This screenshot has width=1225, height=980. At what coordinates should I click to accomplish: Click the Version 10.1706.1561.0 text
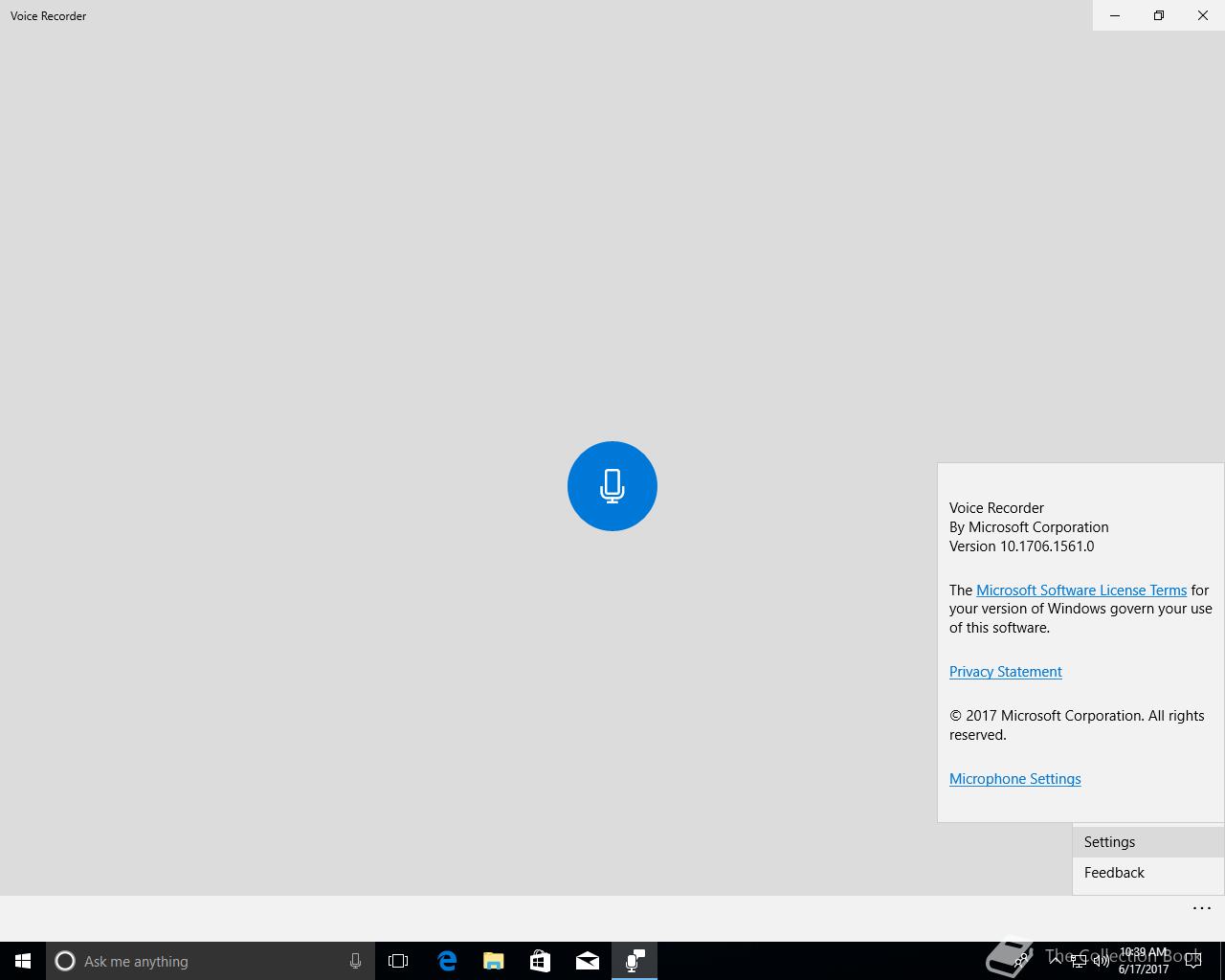tap(1021, 546)
